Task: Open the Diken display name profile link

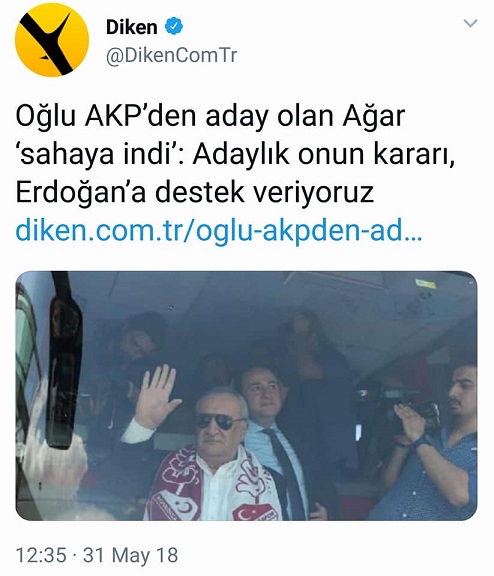Action: point(131,27)
